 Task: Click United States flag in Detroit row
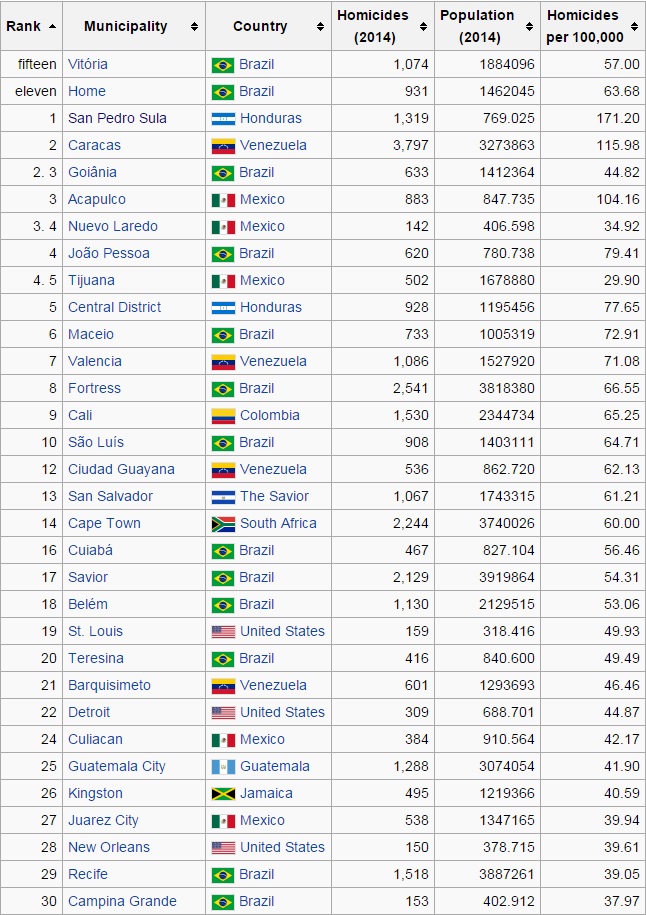pyautogui.click(x=224, y=713)
